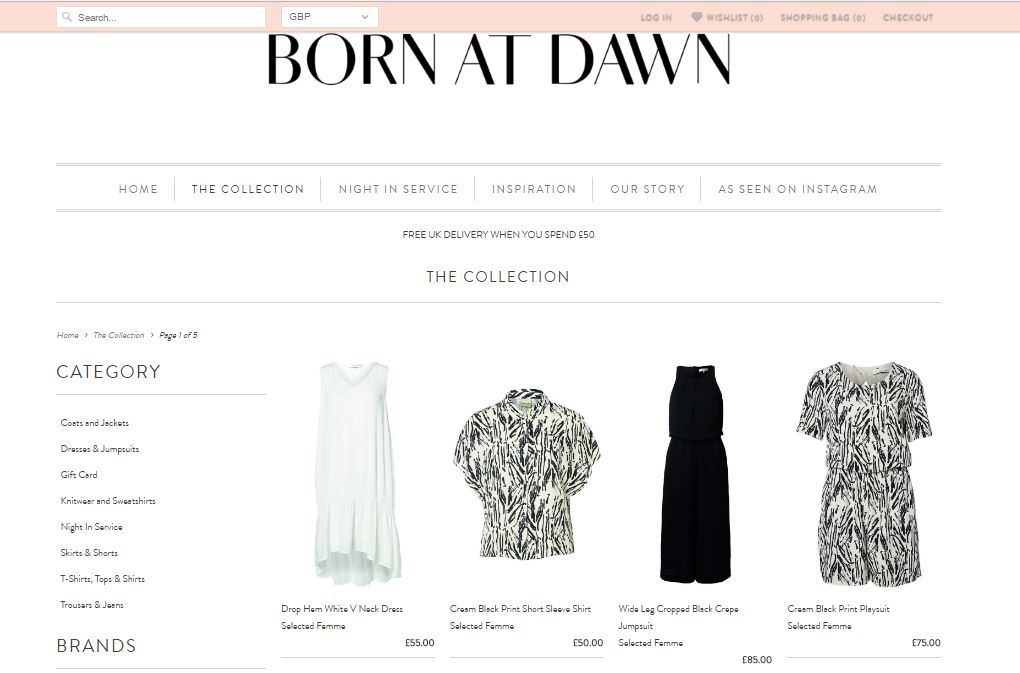Click the Home breadcrumb link

[68, 336]
